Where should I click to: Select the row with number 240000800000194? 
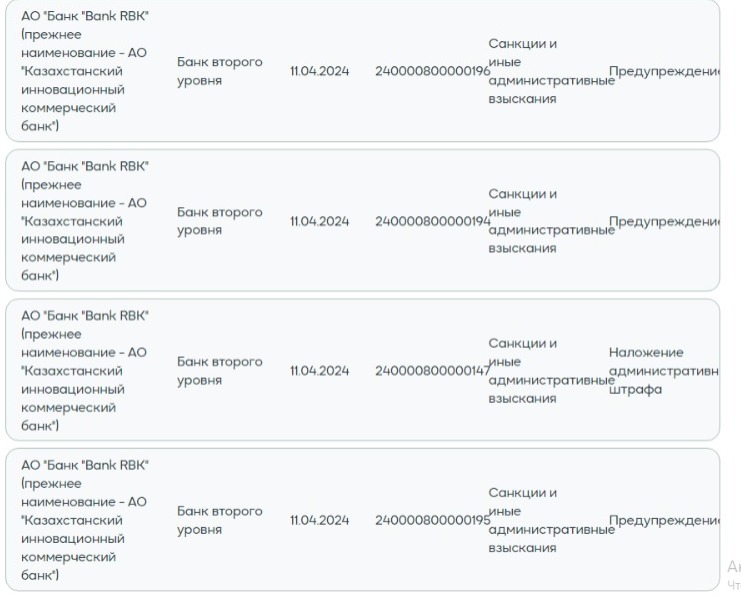362,220
